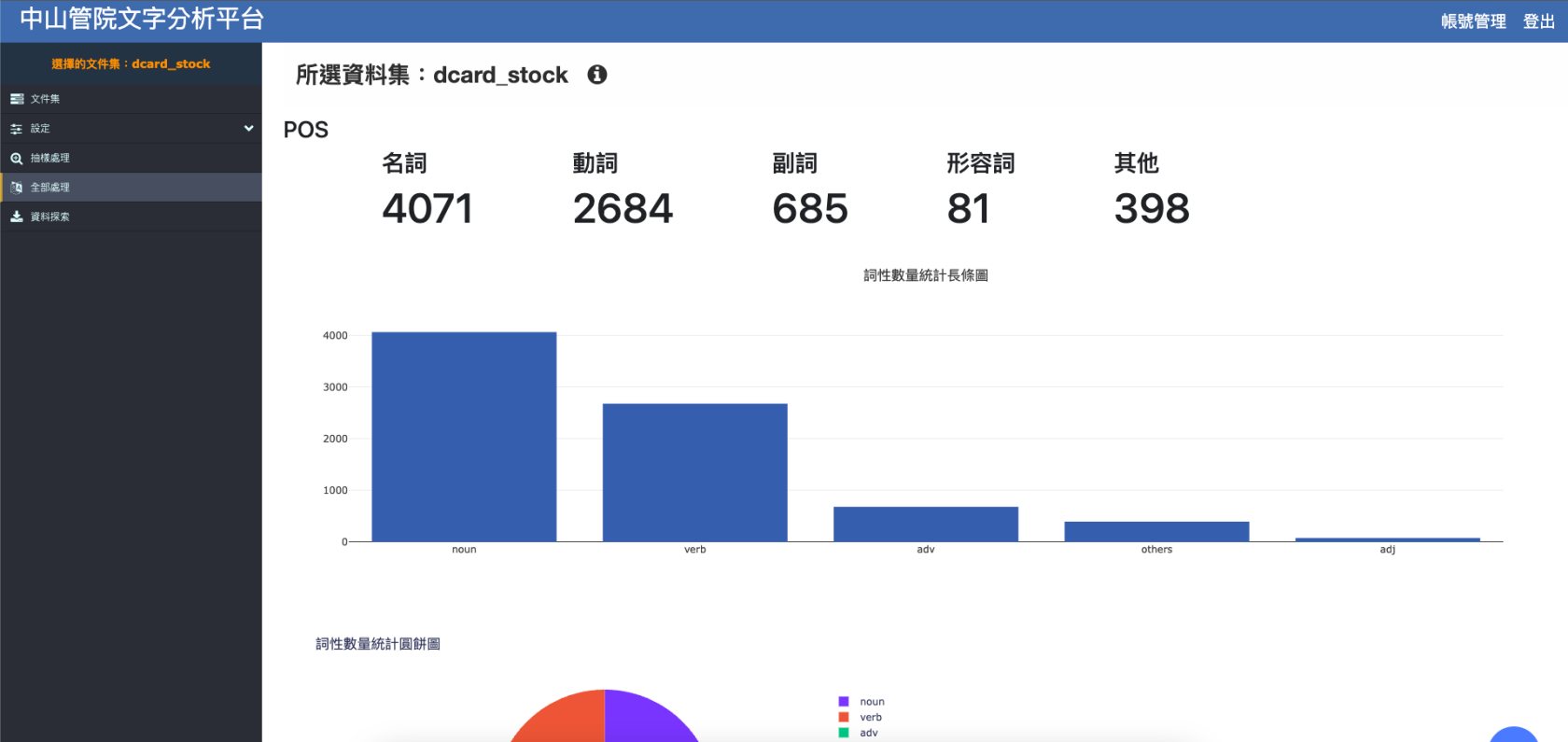This screenshot has height=742, width=1568.
Task: Click the thin adj bar in chart
Action: pos(1387,539)
